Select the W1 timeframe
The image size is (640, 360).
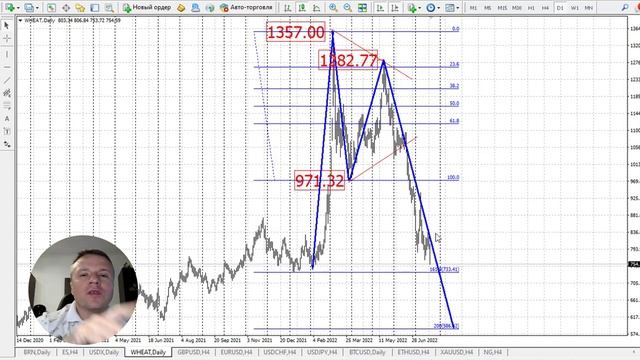tap(574, 8)
